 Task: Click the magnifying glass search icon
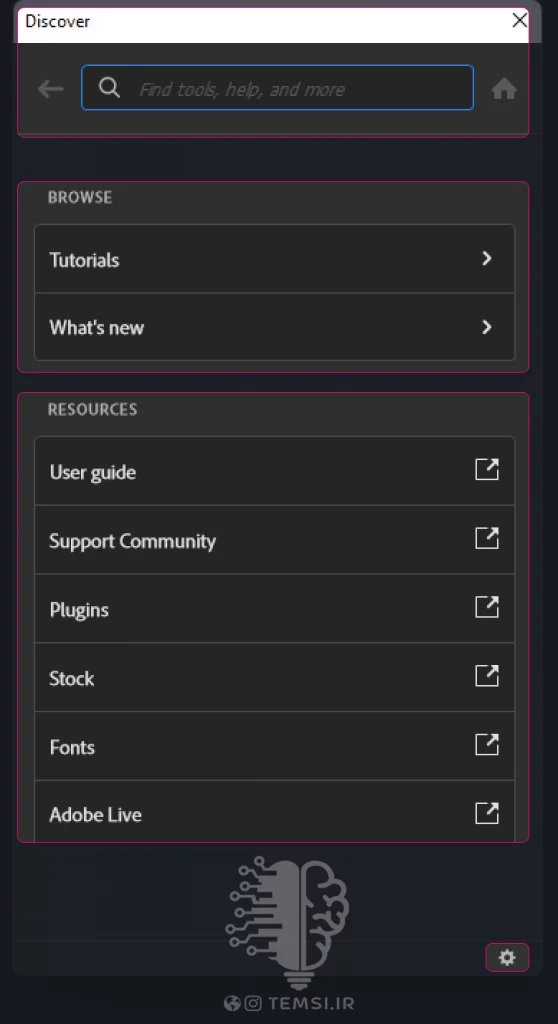point(109,87)
